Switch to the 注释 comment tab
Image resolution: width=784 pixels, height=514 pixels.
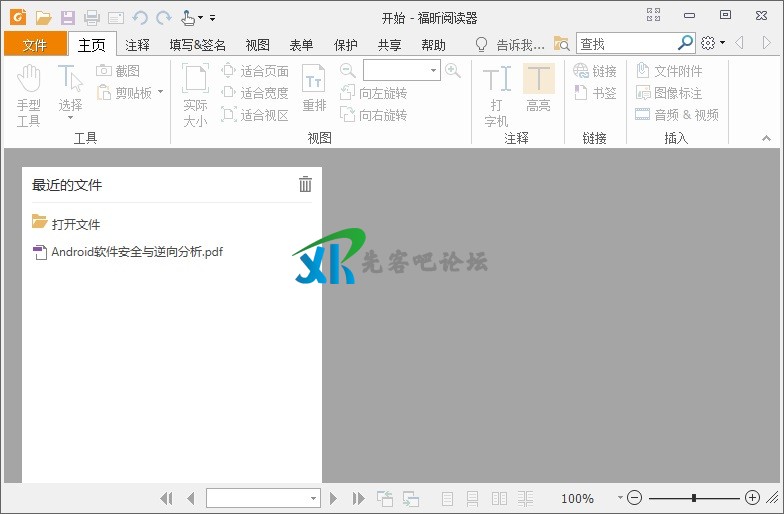tap(137, 44)
